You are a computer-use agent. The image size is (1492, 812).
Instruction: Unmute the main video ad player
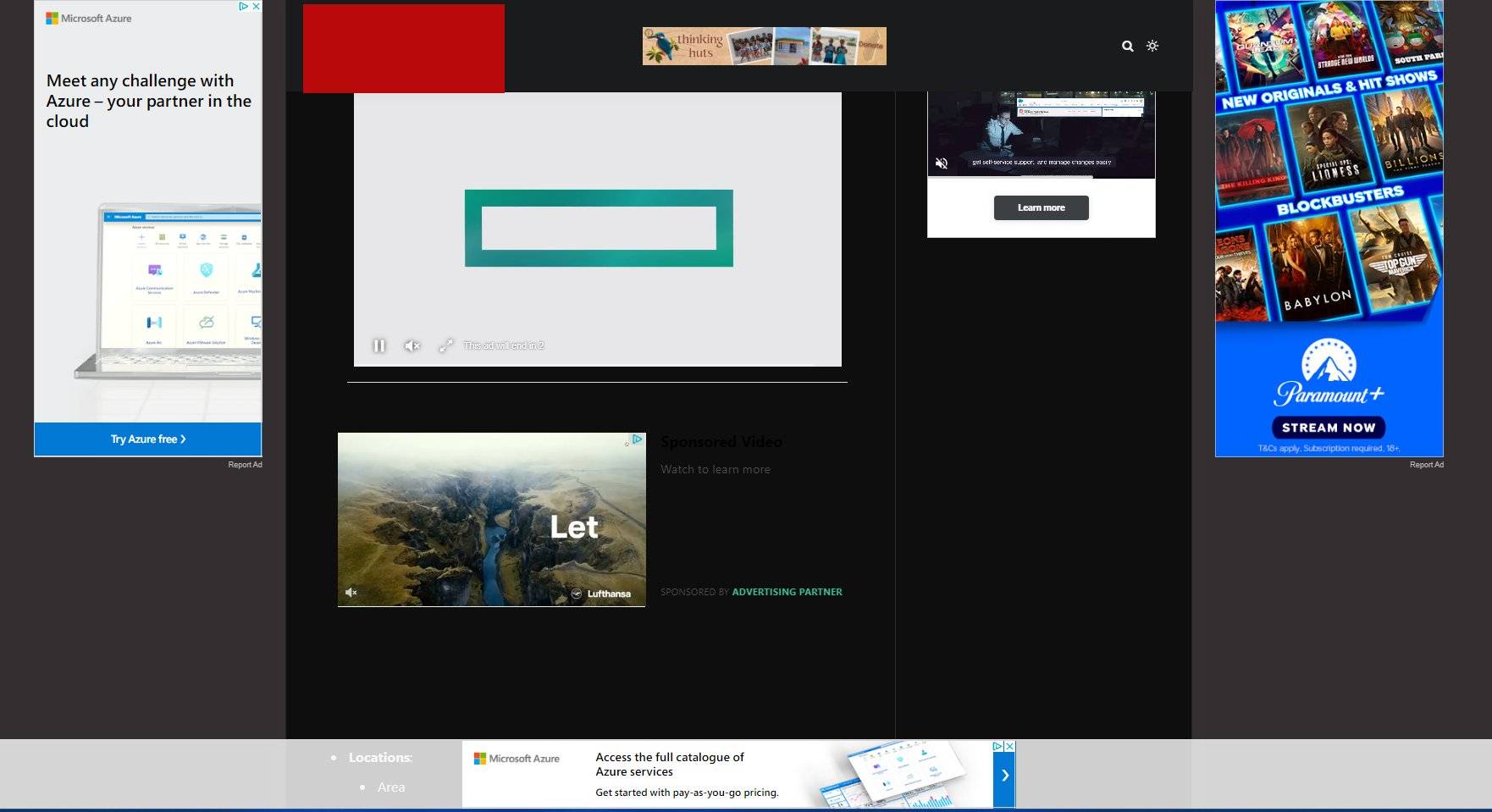point(412,345)
